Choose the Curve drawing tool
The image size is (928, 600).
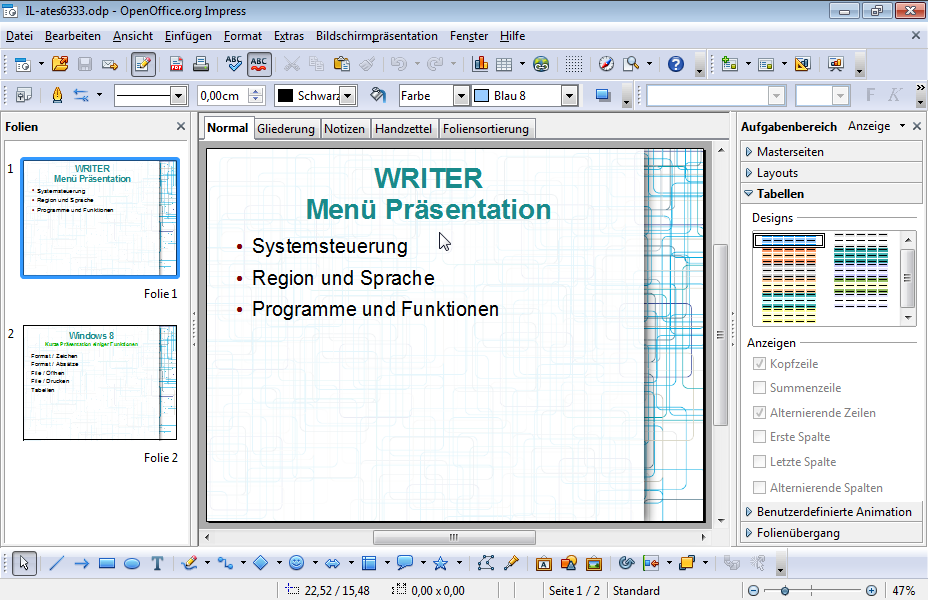coord(189,563)
